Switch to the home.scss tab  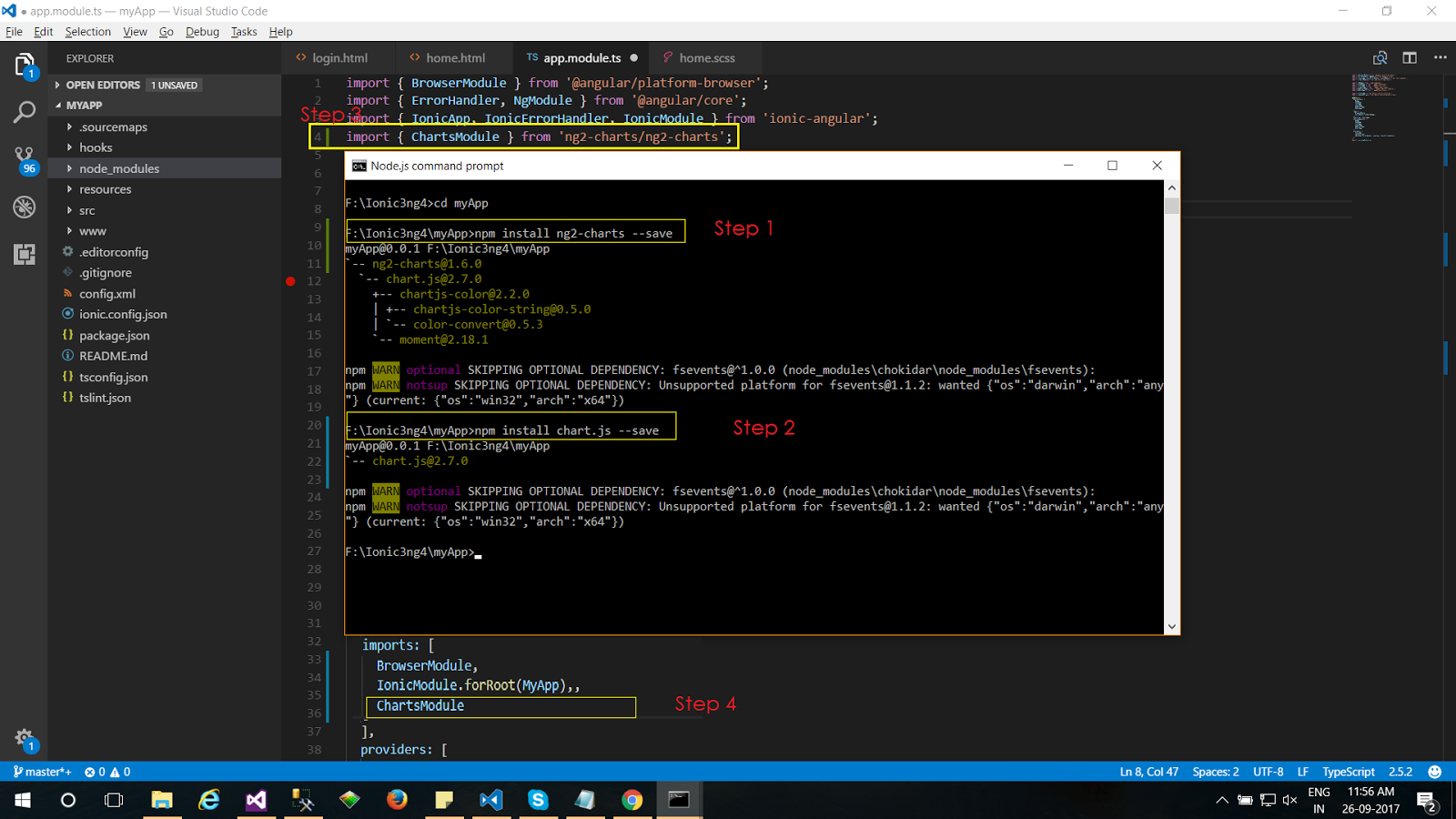pos(705,56)
